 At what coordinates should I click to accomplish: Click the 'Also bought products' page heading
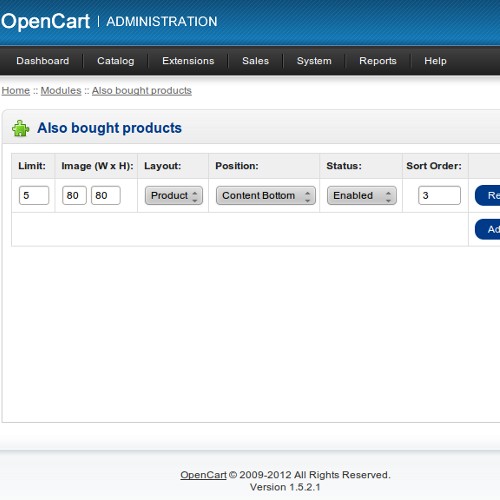[109, 128]
